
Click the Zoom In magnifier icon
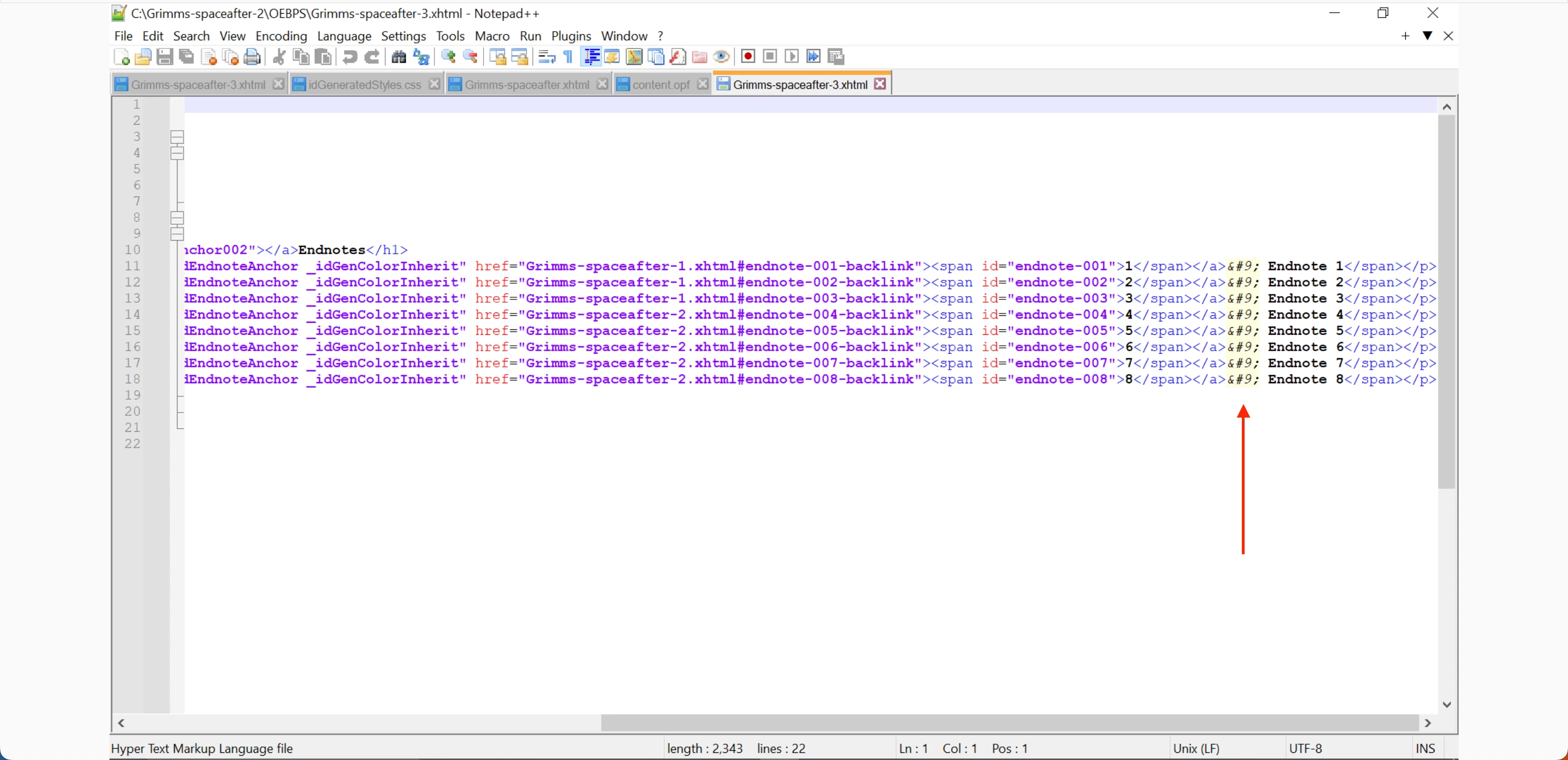[449, 57]
